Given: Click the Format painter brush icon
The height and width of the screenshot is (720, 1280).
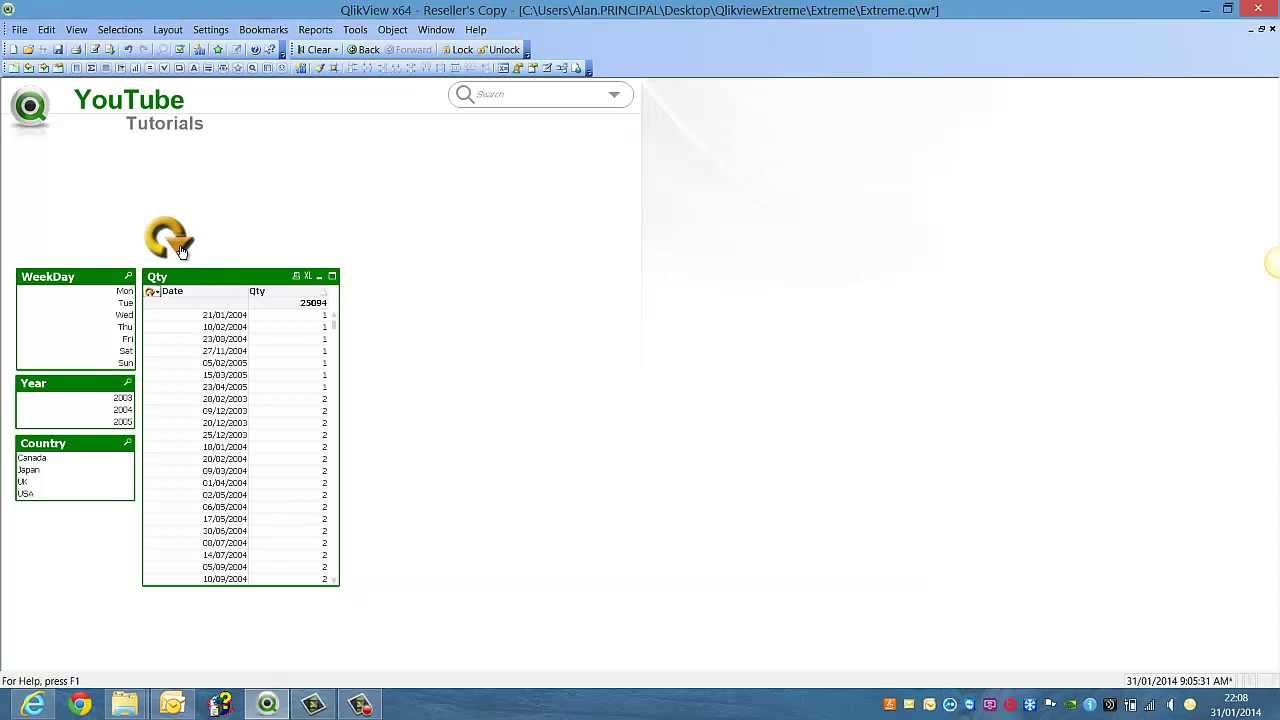Looking at the screenshot, I should point(320,68).
